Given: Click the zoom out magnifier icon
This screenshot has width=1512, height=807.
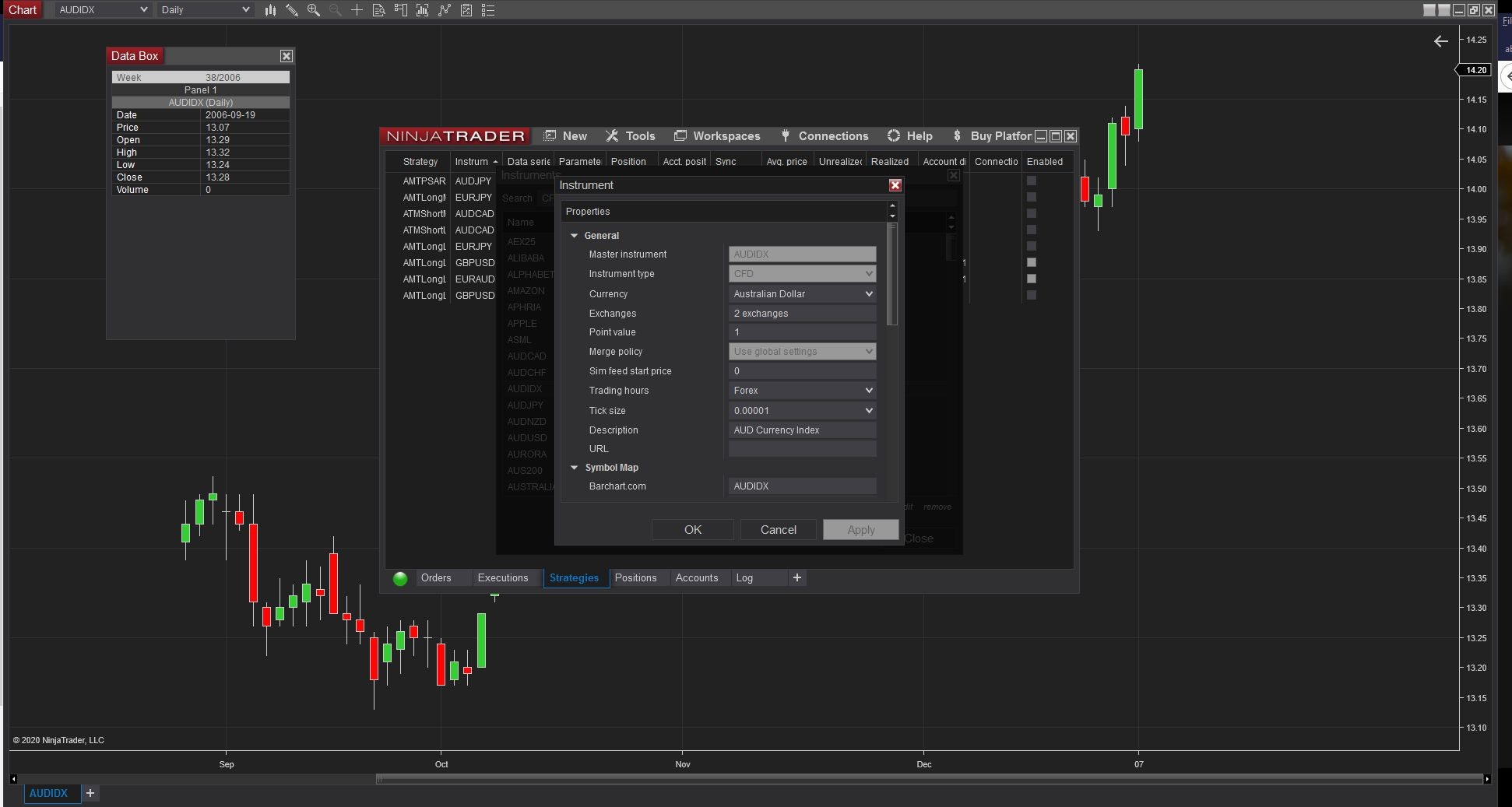Looking at the screenshot, I should click(335, 10).
